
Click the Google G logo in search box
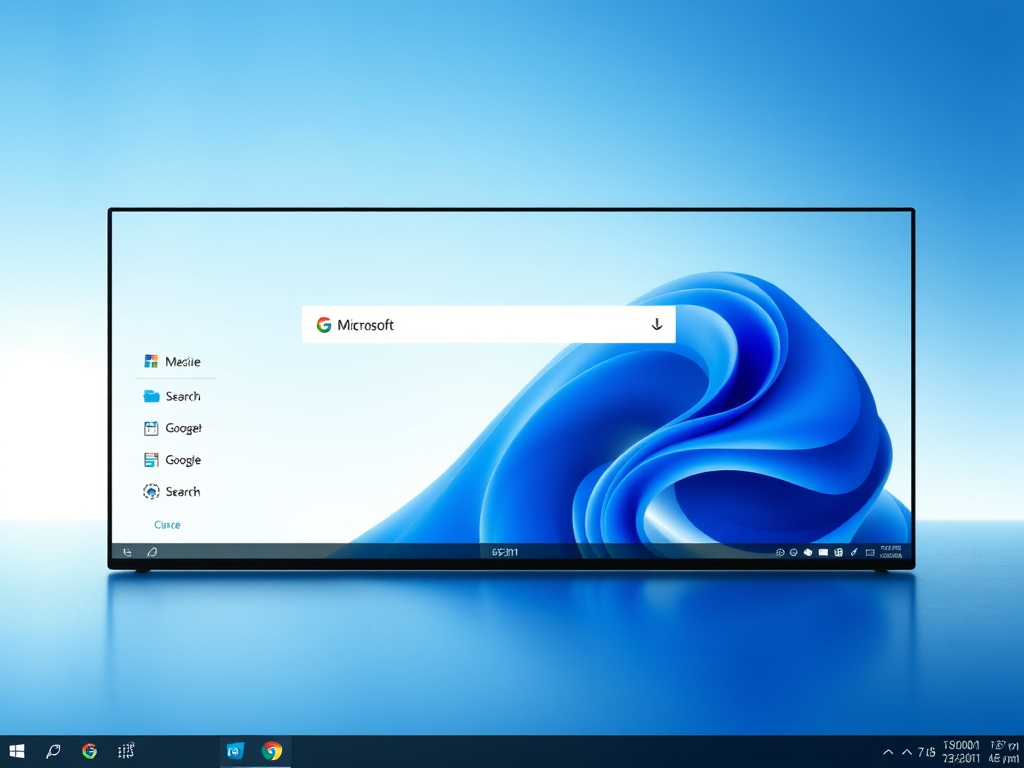tap(324, 325)
